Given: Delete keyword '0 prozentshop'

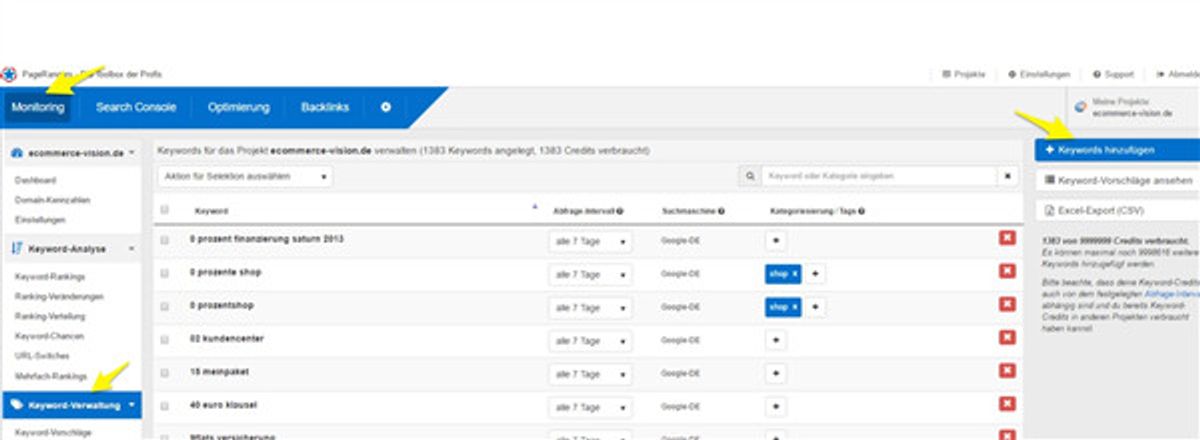Looking at the screenshot, I should [x=1007, y=306].
